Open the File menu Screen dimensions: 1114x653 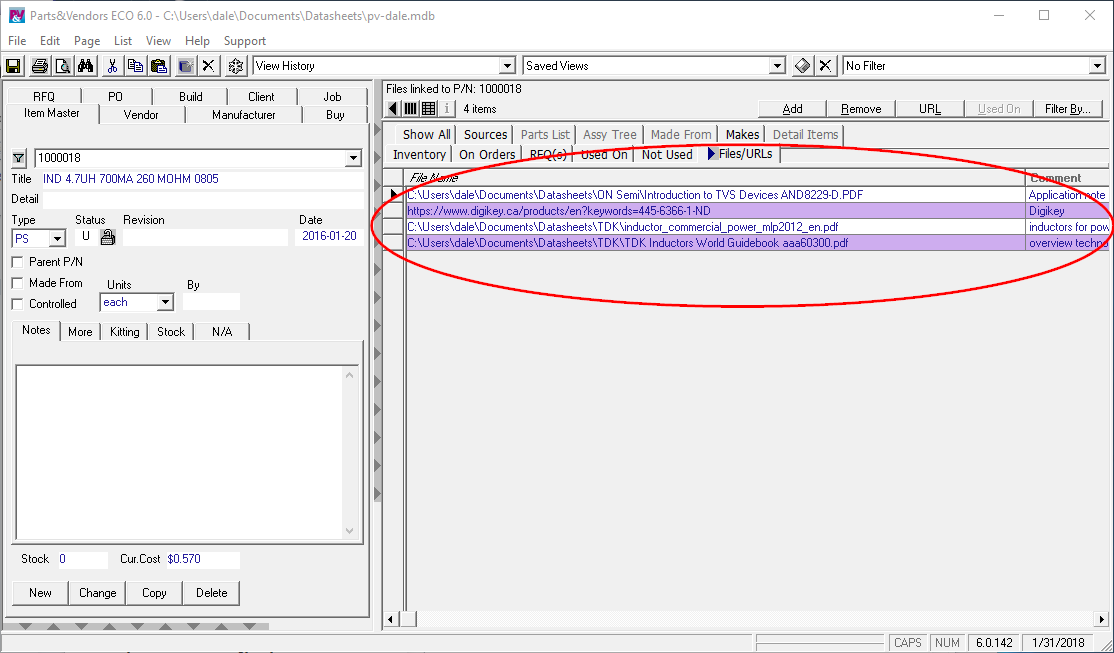point(17,41)
